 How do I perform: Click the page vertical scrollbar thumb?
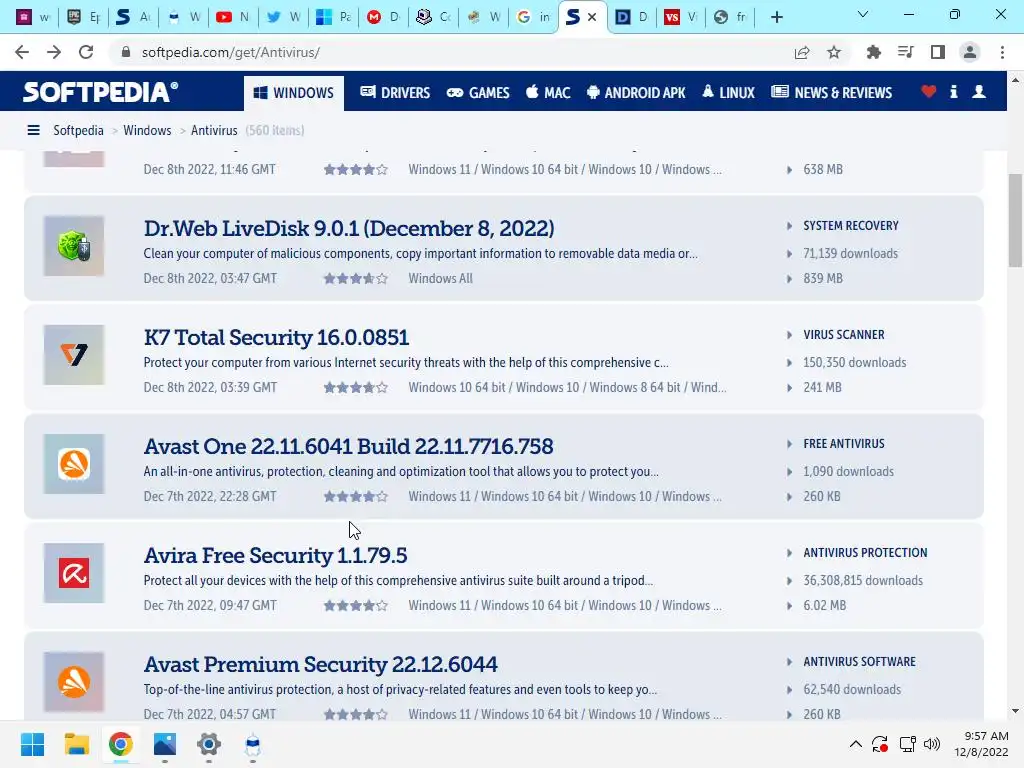point(1015,220)
